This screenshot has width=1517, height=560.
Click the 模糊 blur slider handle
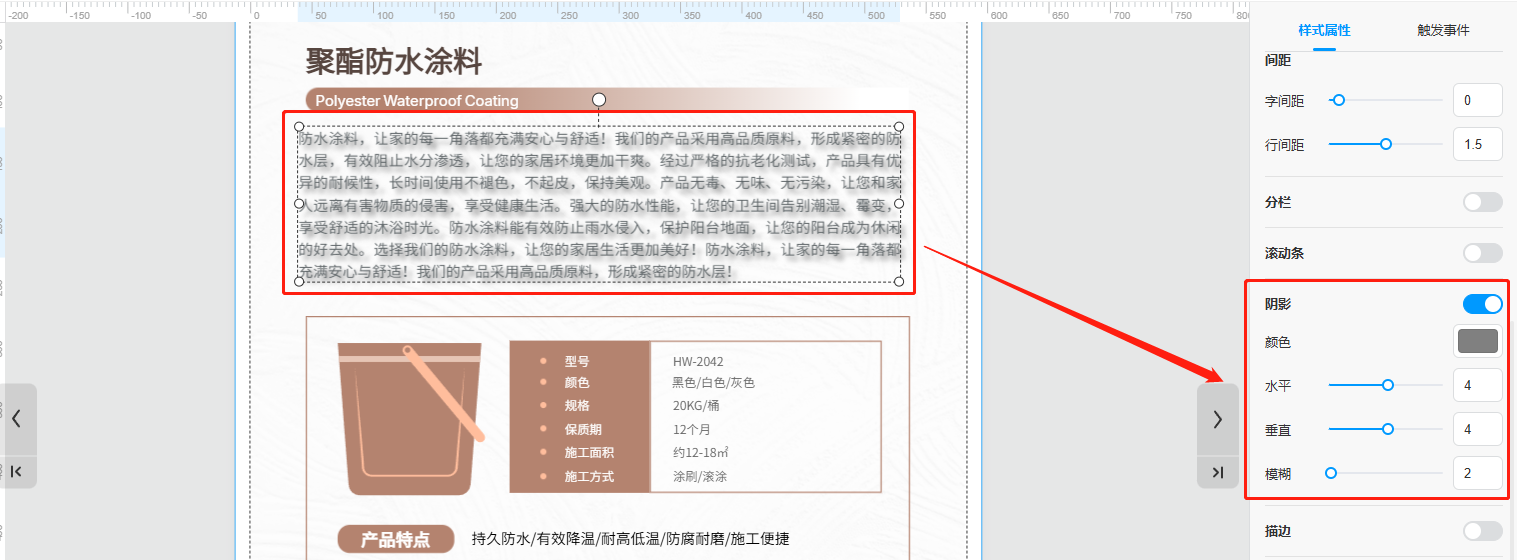[x=1331, y=473]
